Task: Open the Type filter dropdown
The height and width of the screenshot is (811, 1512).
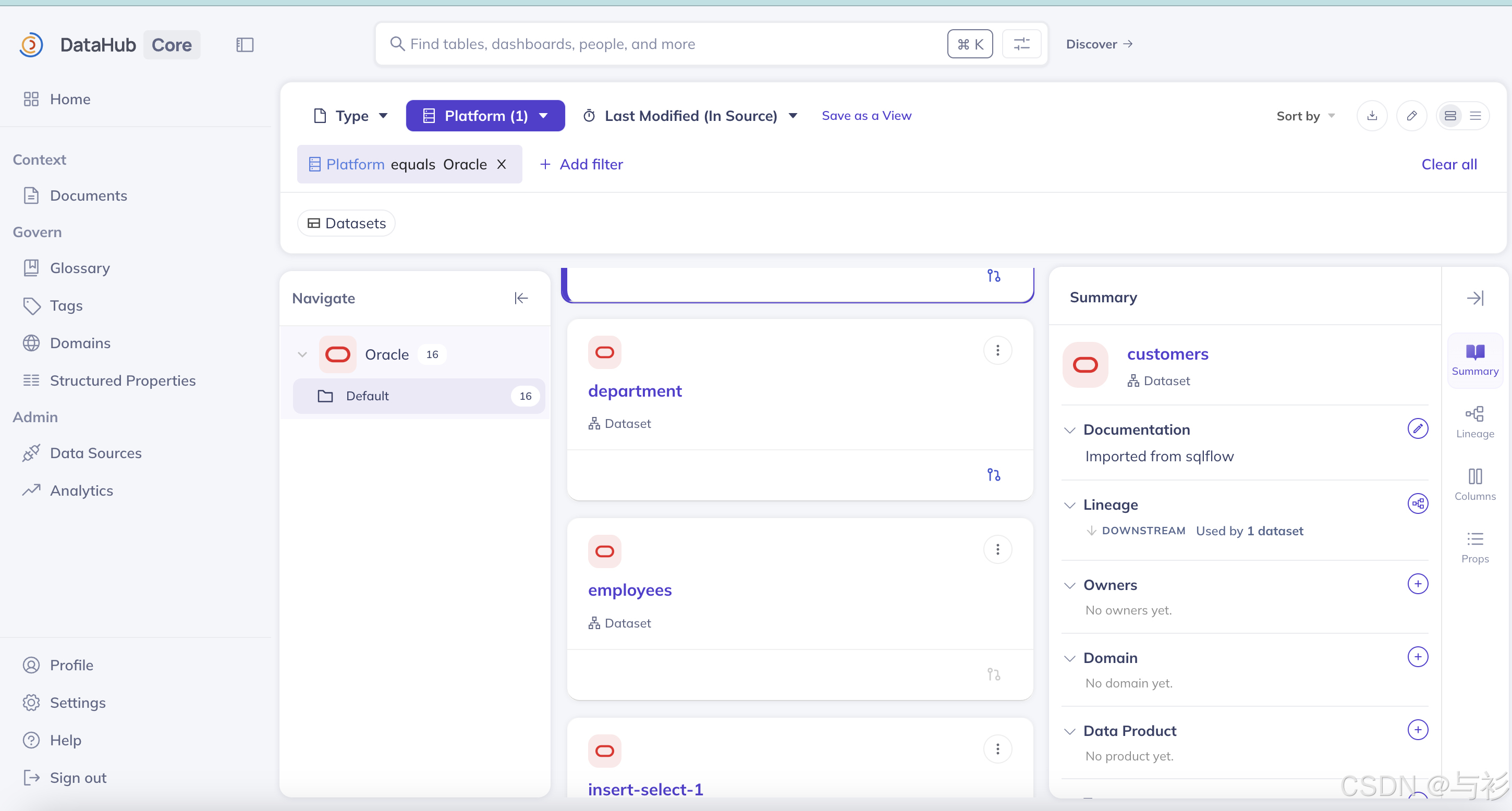Action: click(351, 116)
